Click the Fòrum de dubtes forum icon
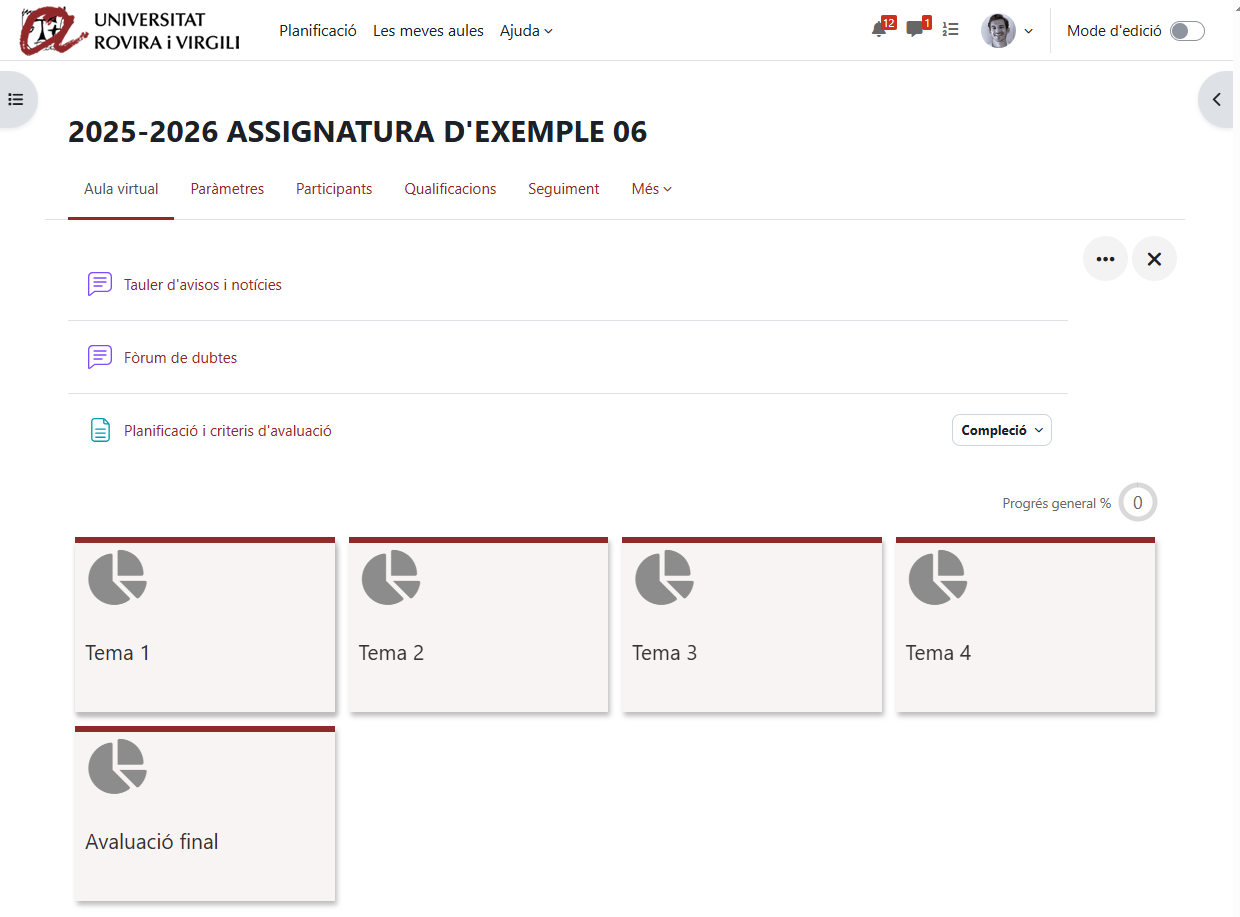 tap(100, 357)
